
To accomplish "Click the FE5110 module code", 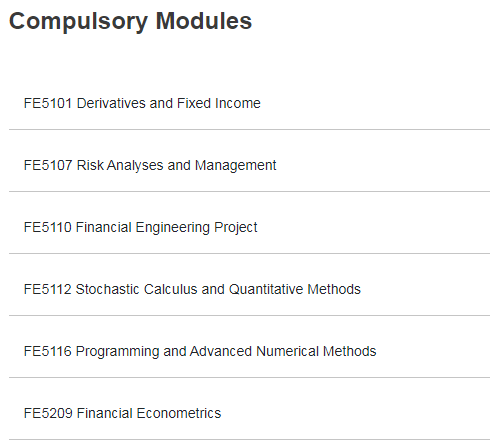I will (x=48, y=227).
